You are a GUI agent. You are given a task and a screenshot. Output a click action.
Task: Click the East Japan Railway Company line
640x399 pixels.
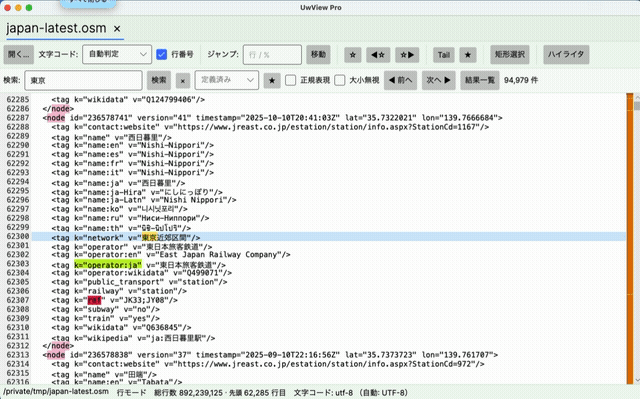tap(171, 255)
